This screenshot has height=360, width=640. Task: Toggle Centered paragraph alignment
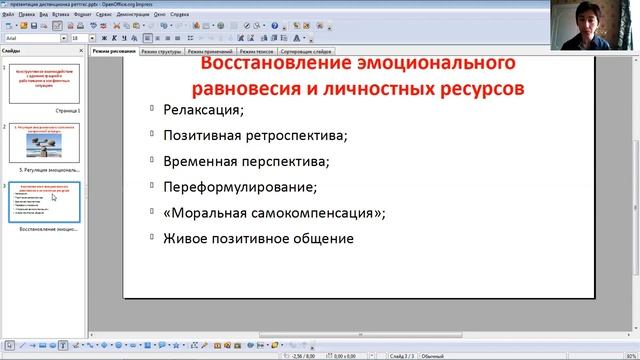click(x=158, y=38)
